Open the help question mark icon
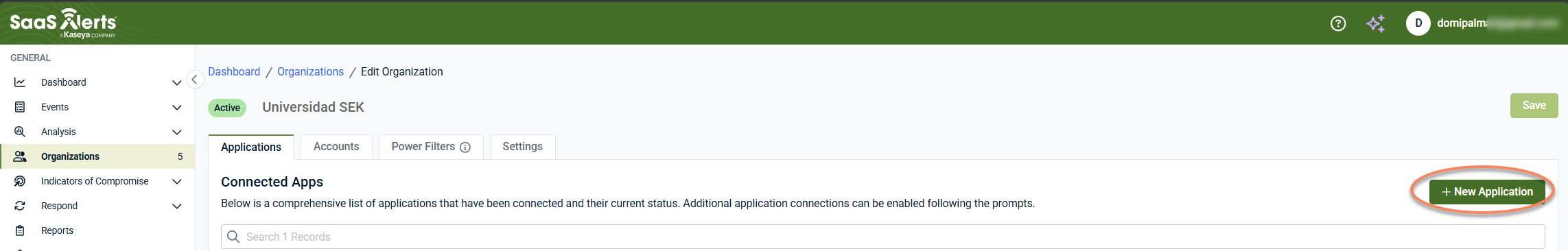The image size is (1568, 251). tap(1338, 23)
